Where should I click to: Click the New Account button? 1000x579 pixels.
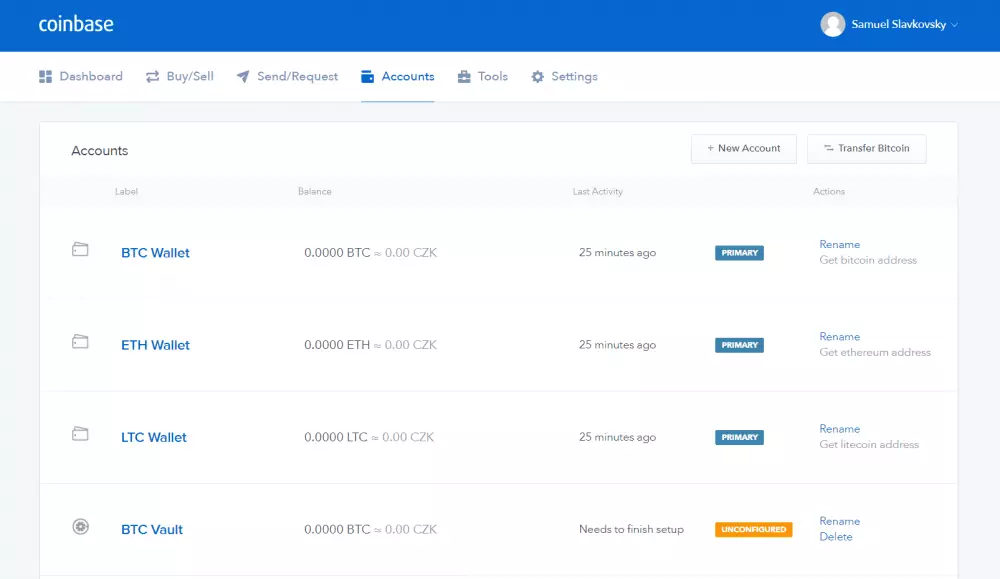pos(743,148)
